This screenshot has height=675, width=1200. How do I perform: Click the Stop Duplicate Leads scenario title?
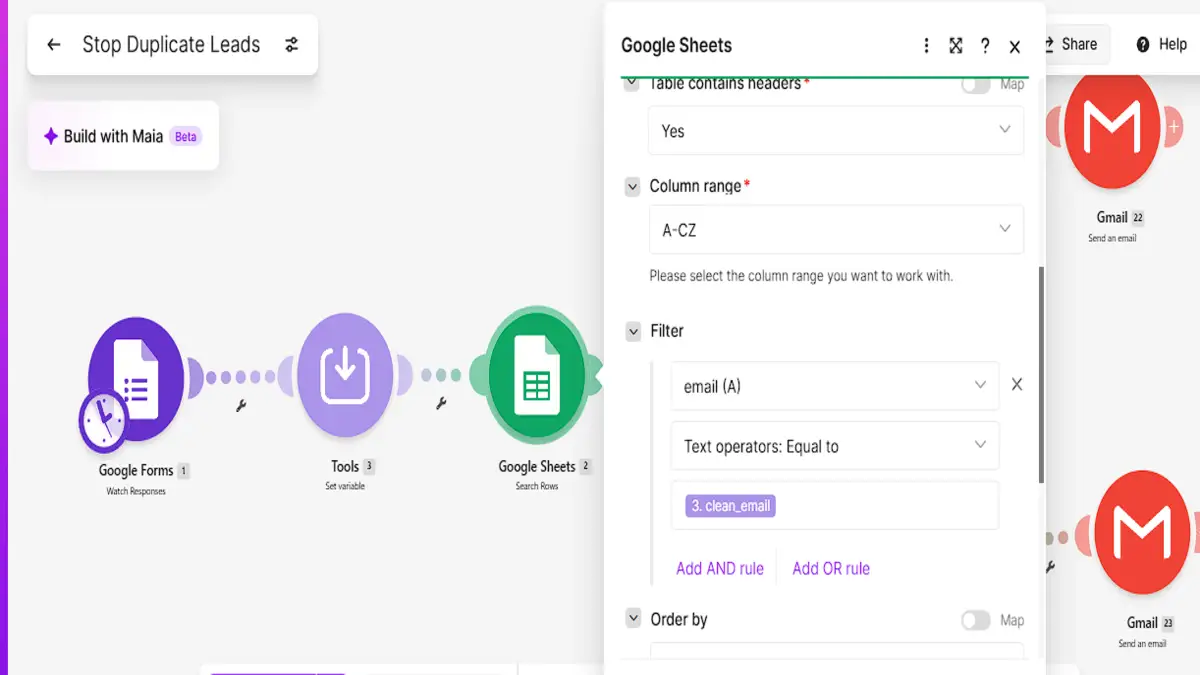click(x=171, y=45)
